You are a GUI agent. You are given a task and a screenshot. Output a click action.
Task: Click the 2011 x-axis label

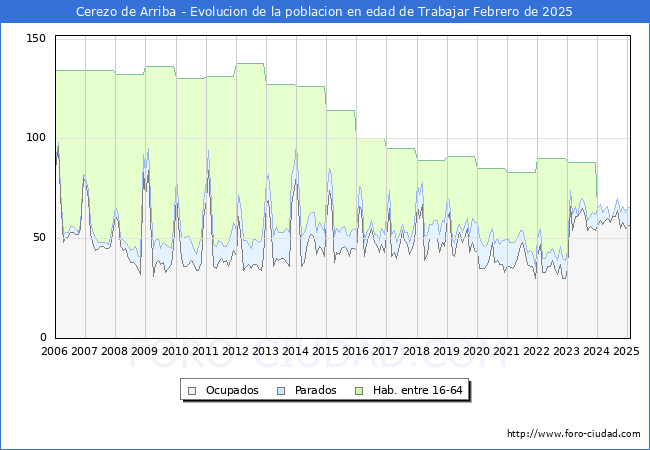tap(205, 351)
